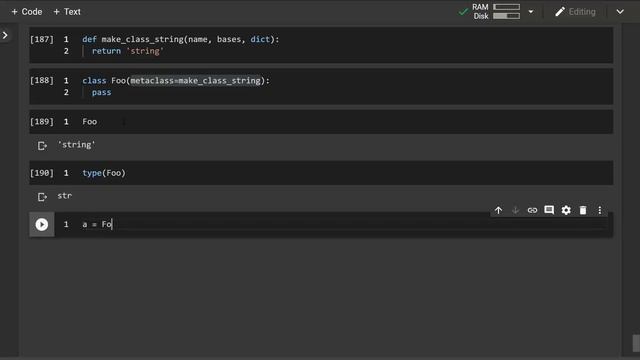Click the connected checkmark icon
Viewport: 640px width, 360px height.
463,12
